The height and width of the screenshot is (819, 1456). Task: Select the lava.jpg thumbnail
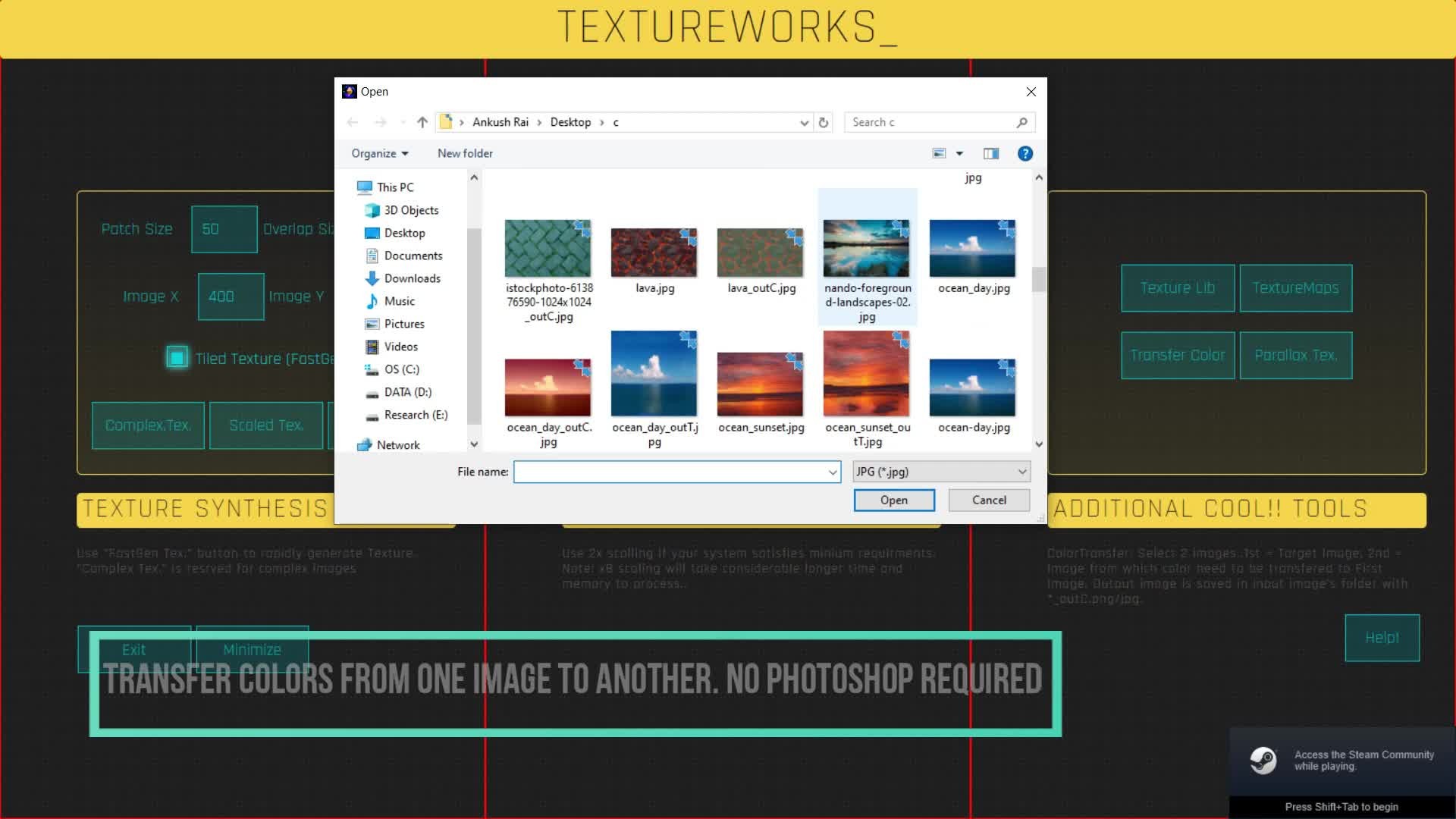click(654, 254)
